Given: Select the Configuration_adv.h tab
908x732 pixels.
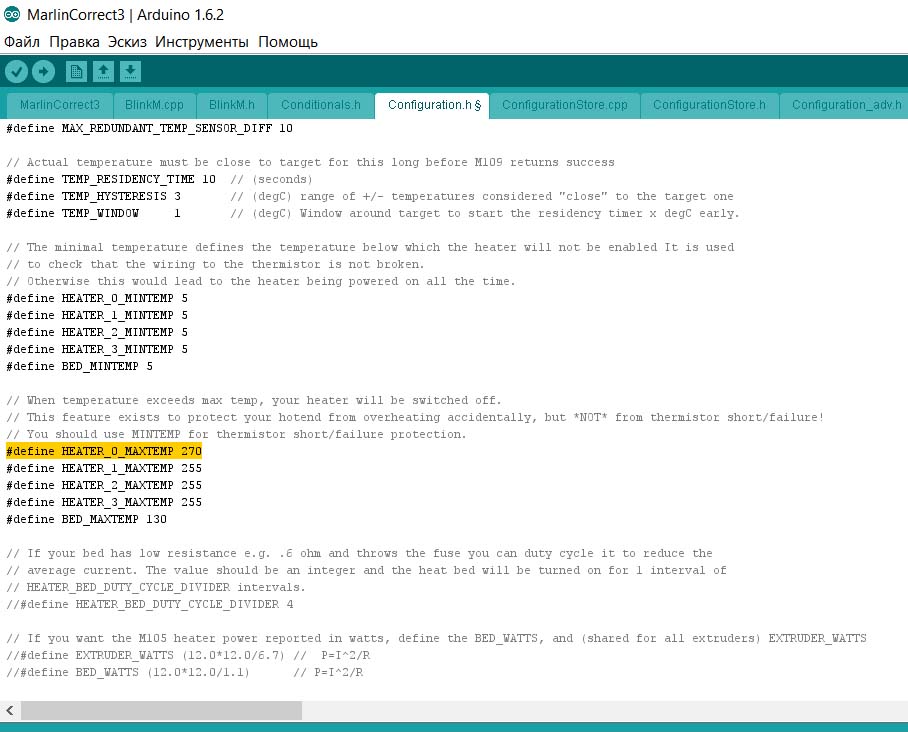Looking at the screenshot, I should coord(846,105).
